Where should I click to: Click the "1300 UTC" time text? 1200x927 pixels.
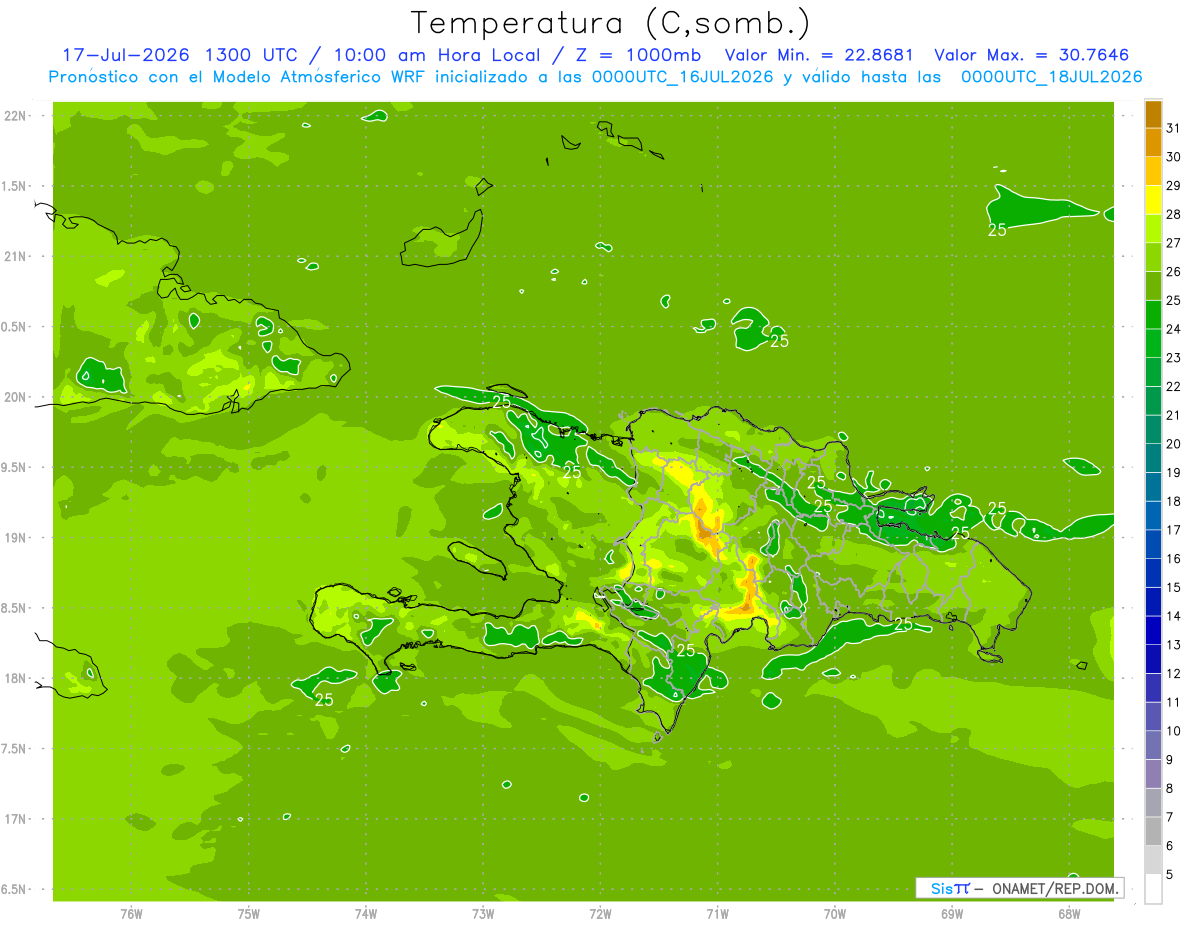[x=251, y=55]
